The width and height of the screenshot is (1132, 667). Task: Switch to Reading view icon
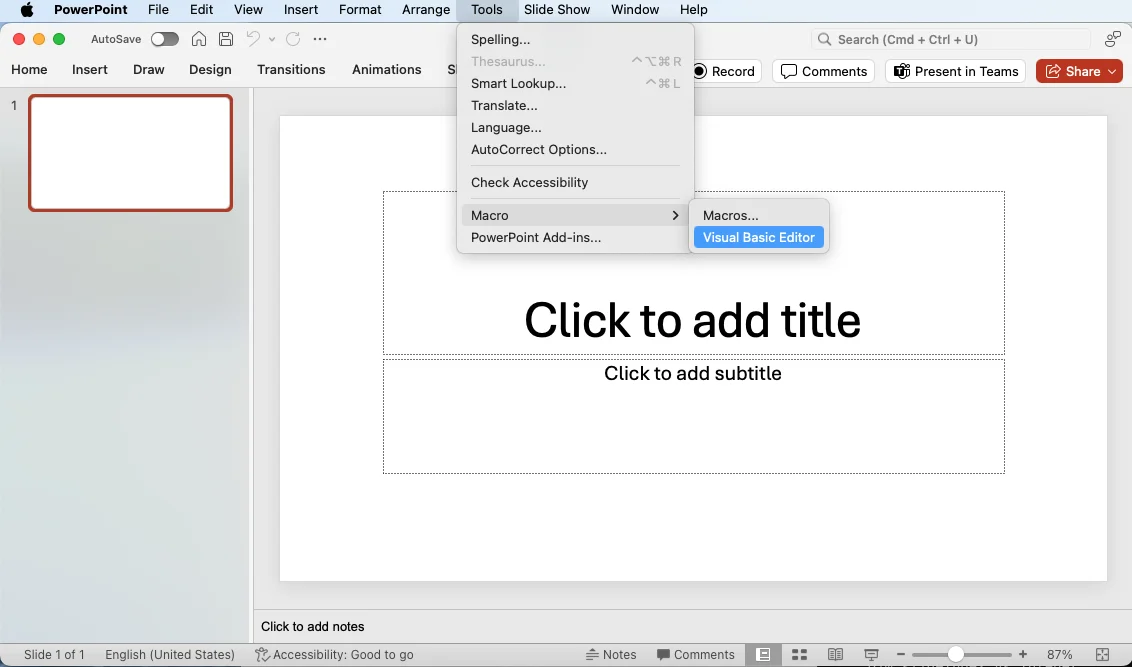835,655
